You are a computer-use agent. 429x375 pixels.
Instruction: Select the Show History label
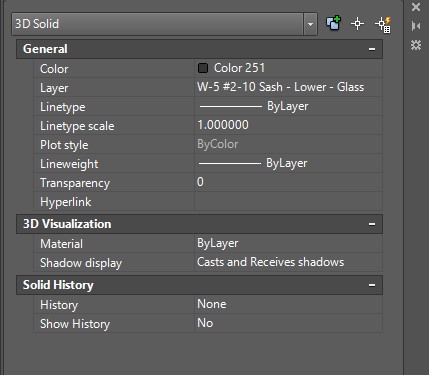(75, 324)
